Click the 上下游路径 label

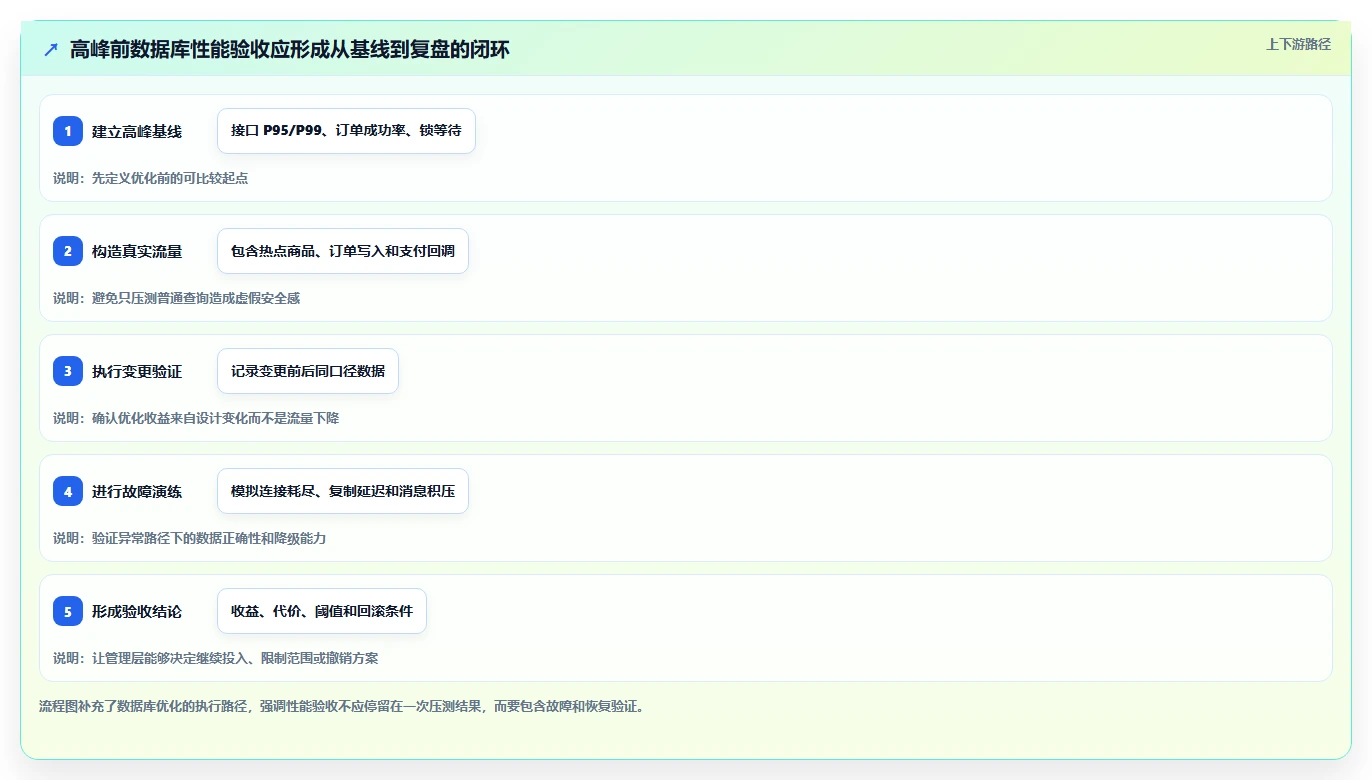[1298, 44]
